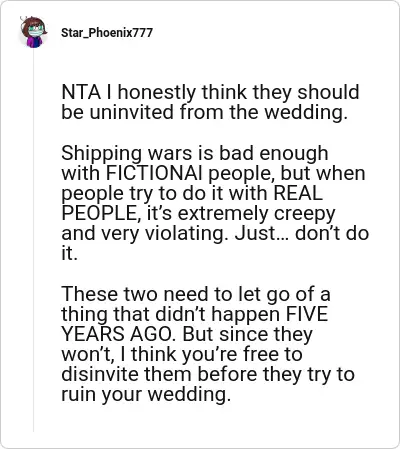Click the paragraph starting "Shipping wars is"

coord(215,203)
